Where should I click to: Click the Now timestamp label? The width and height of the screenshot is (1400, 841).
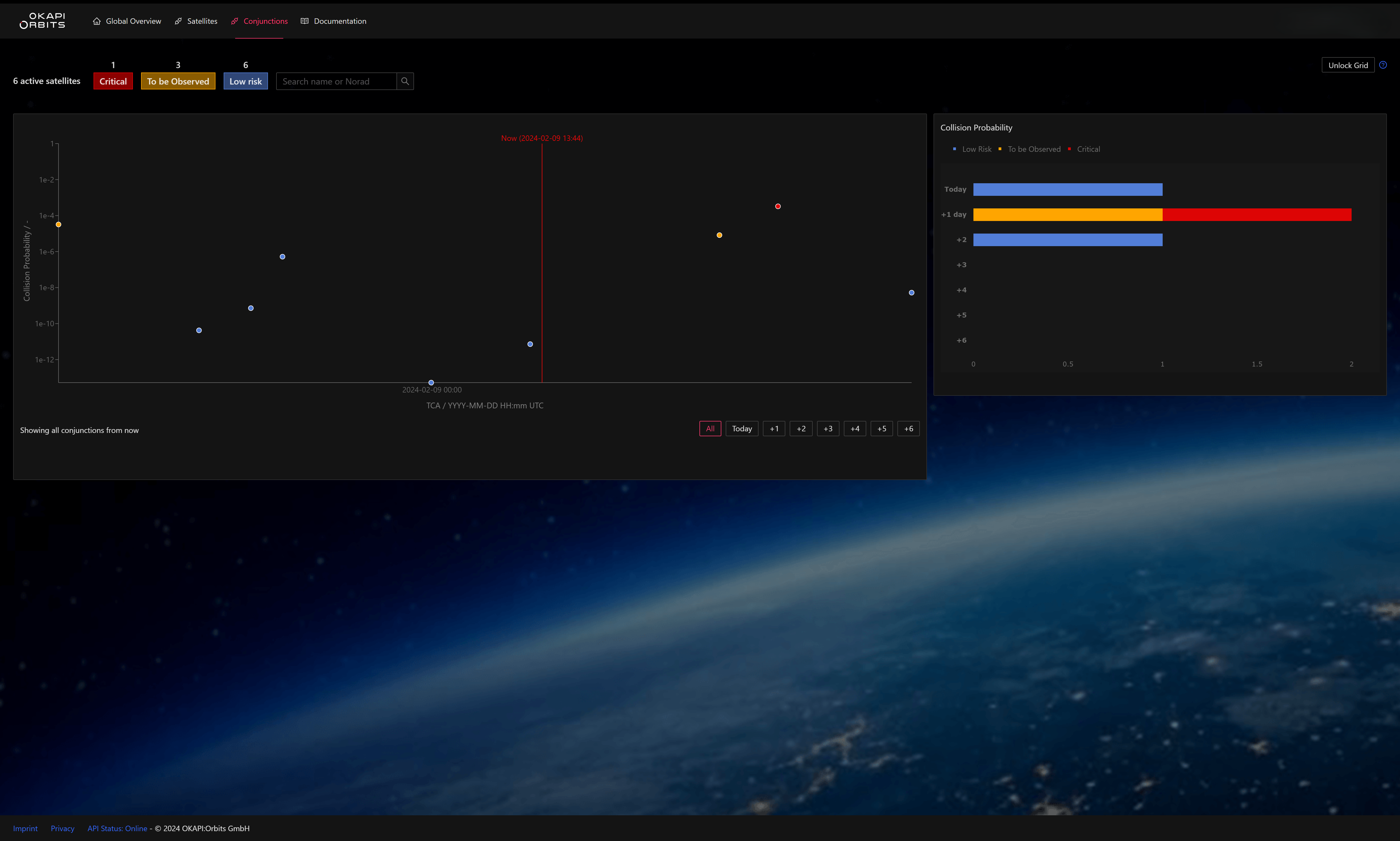(x=542, y=138)
